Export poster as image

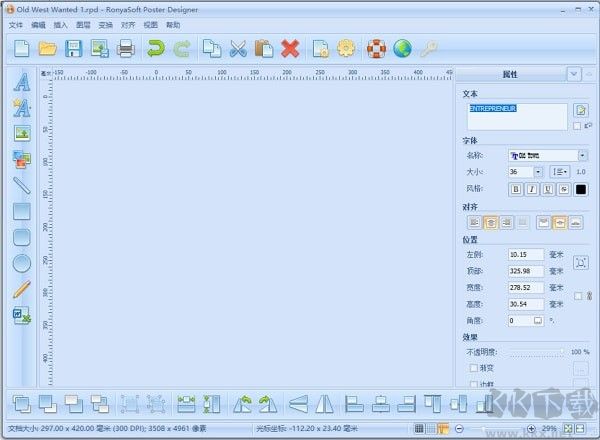pyautogui.click(x=99, y=49)
